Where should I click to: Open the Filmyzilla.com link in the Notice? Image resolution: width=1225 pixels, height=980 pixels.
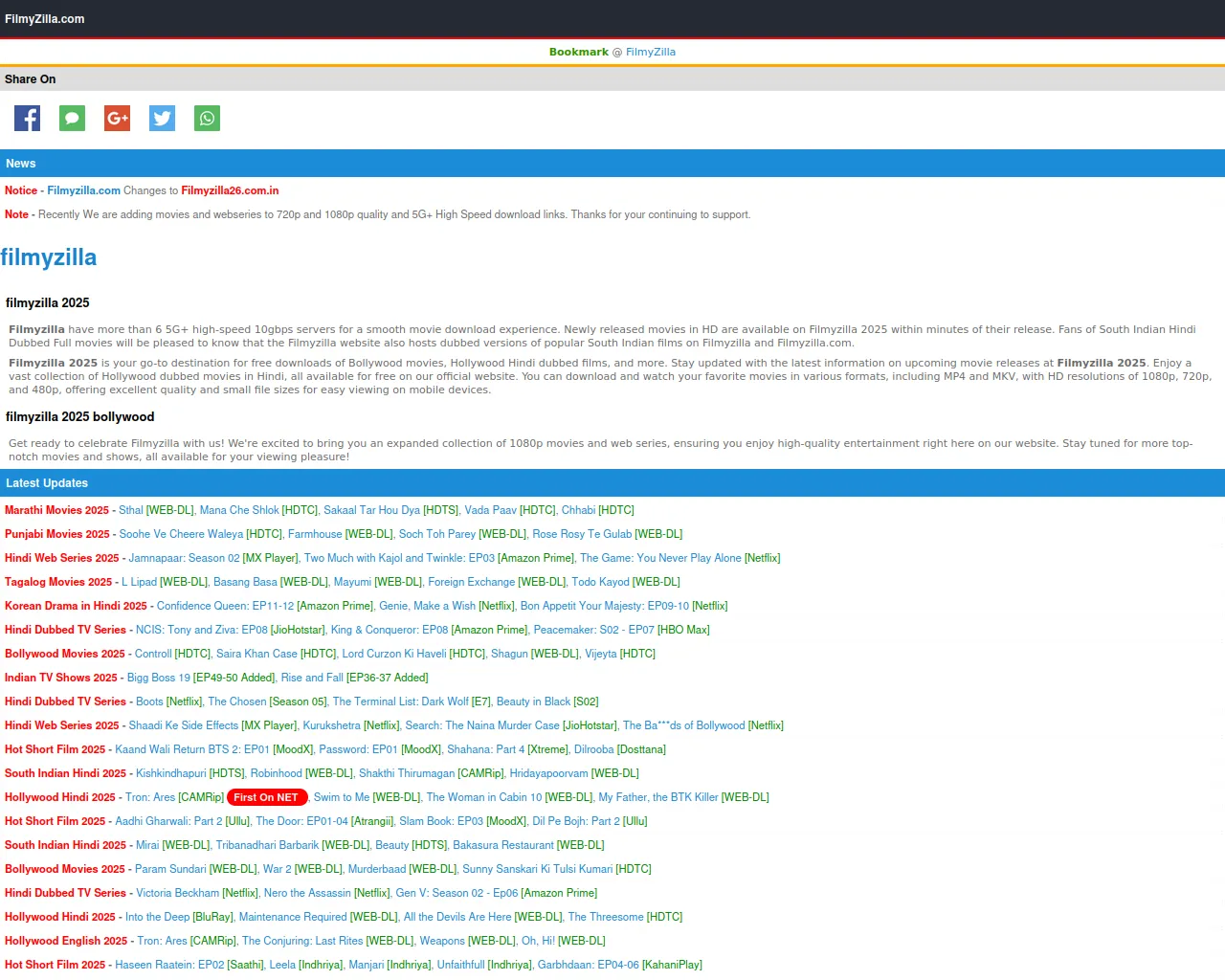click(84, 190)
